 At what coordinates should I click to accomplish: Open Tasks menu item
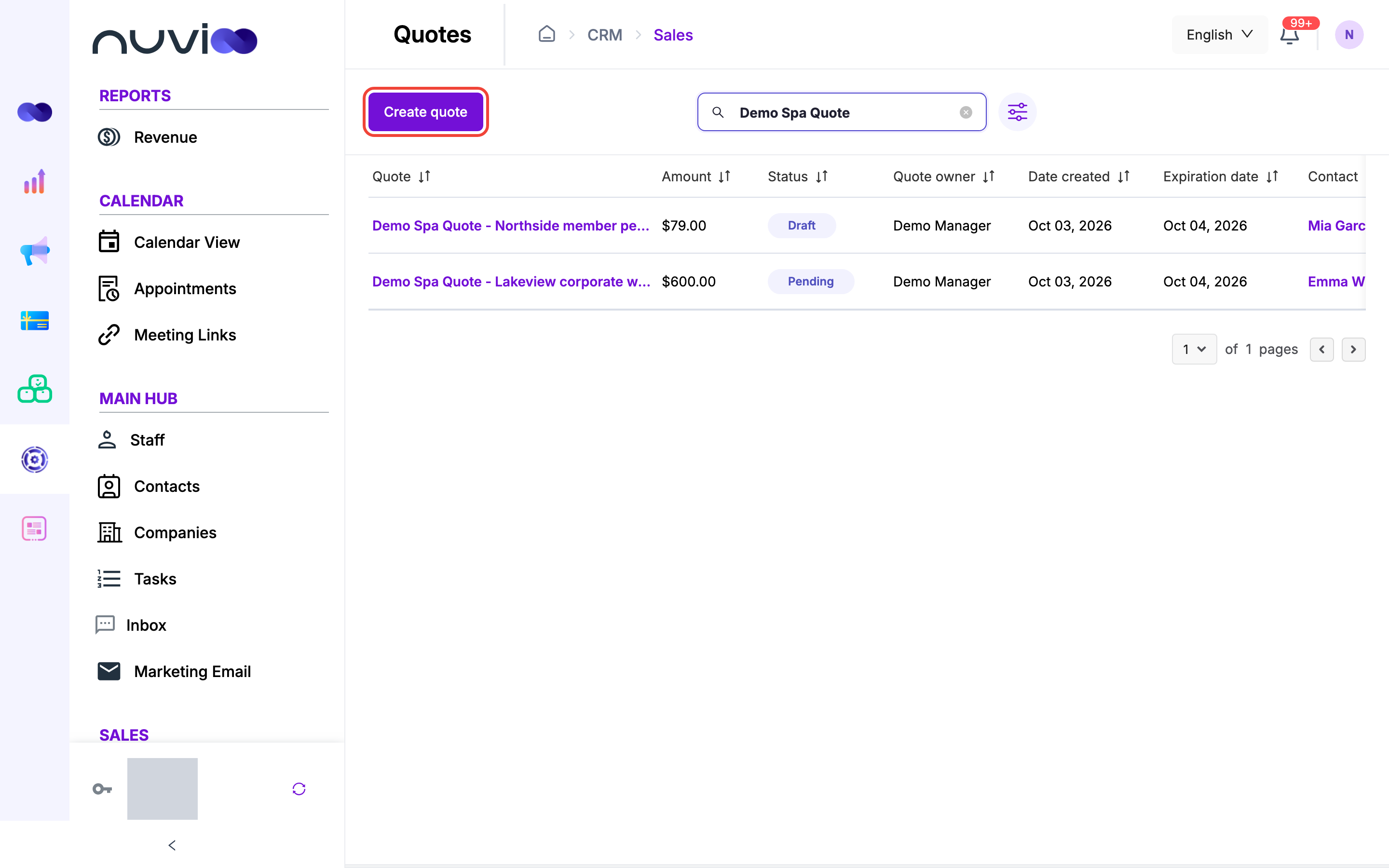[138, 579]
